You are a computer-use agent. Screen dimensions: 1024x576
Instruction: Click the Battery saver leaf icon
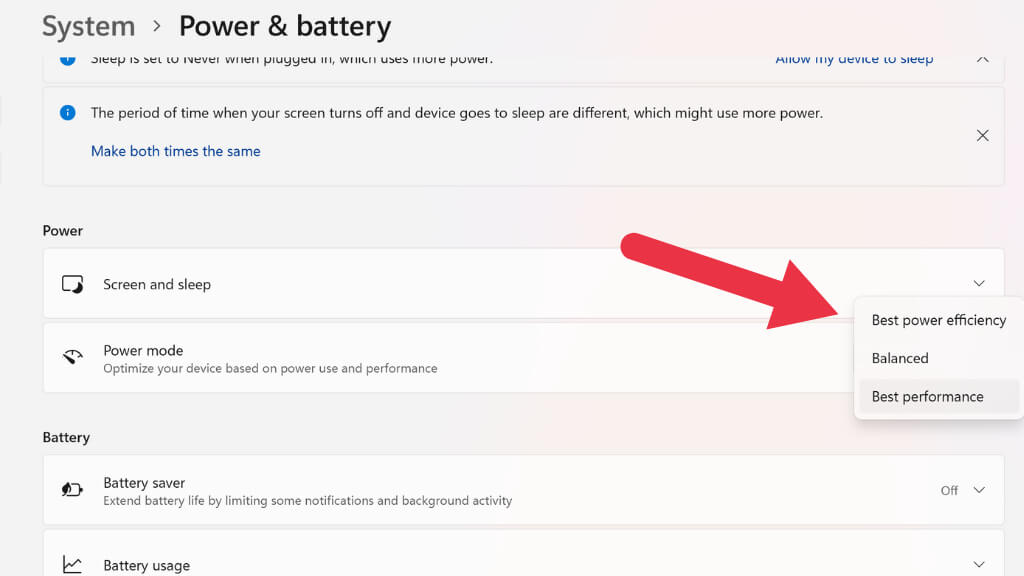click(x=72, y=490)
